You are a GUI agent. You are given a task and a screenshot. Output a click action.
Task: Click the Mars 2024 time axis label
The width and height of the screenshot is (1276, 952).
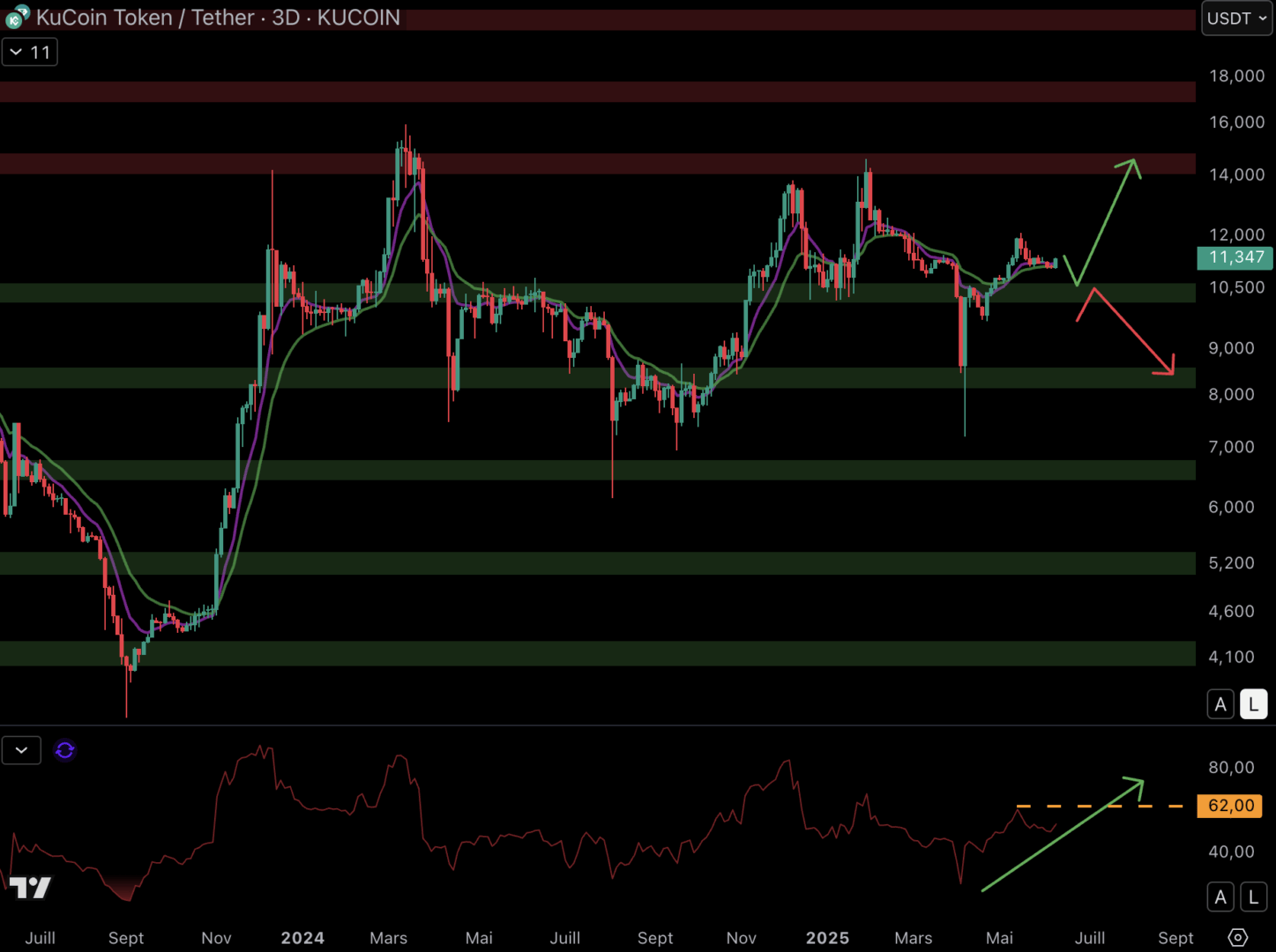pos(389,938)
